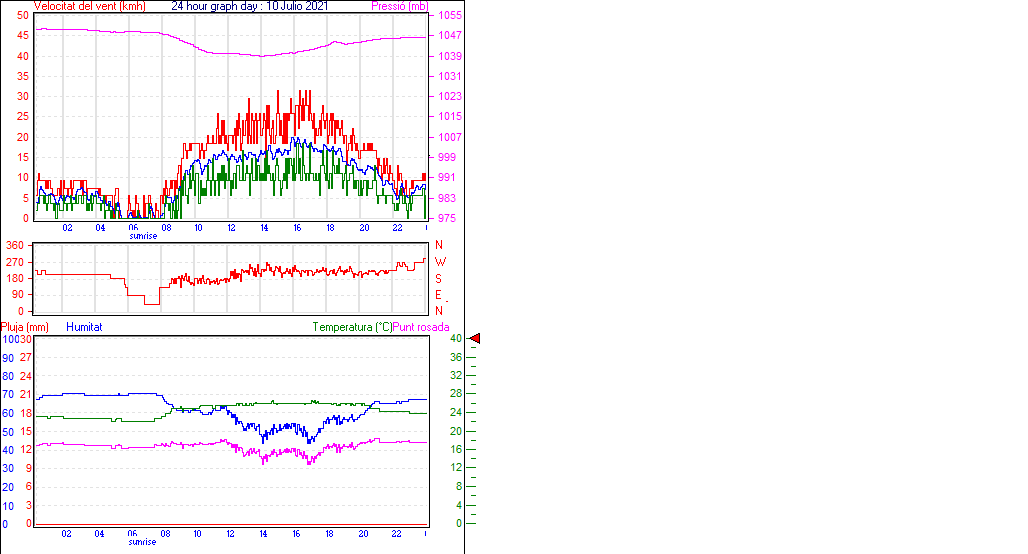Click the magenta 'Punt rosada' legend label
Viewport: 1028px width, 554px height.
click(x=421, y=327)
